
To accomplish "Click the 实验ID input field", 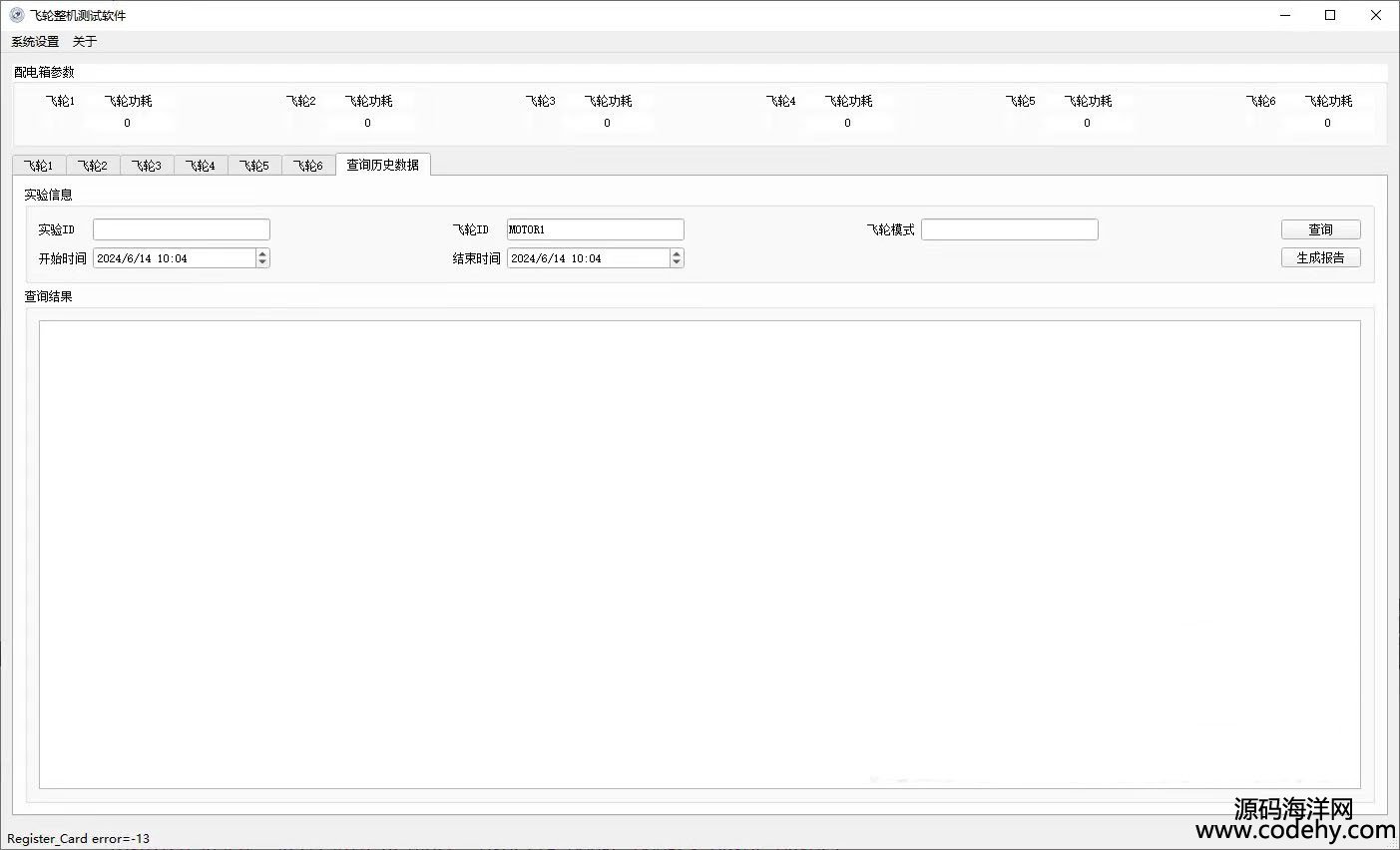I will tap(181, 229).
